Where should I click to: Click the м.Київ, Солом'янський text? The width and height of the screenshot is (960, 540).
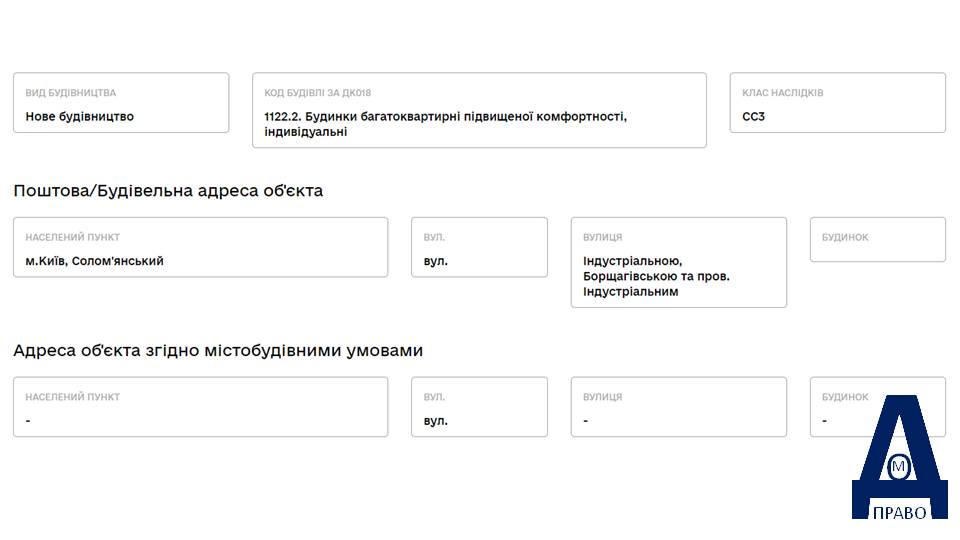click(94, 261)
